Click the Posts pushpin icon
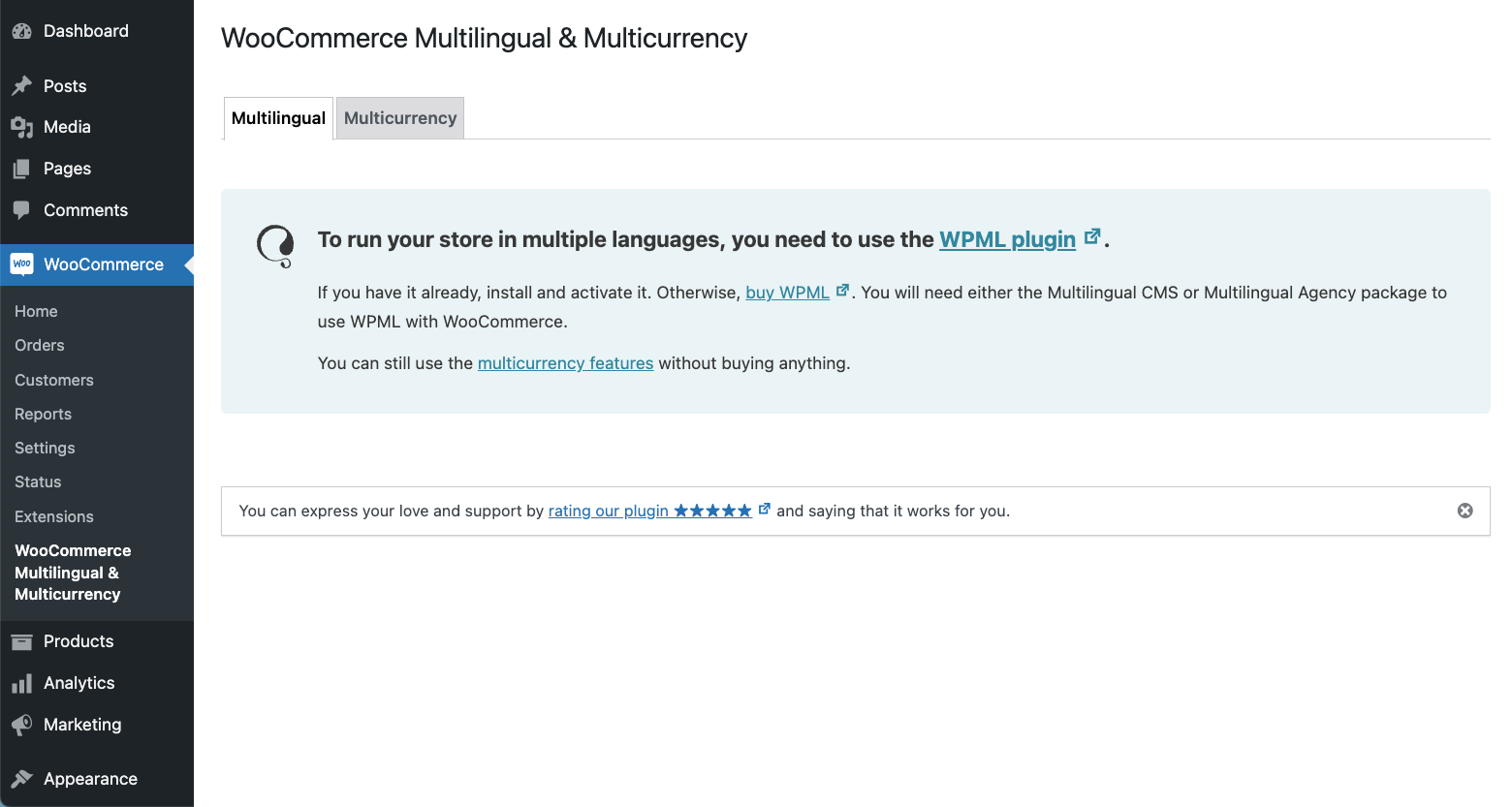Viewport: 1512px width, 807px height. (21, 86)
